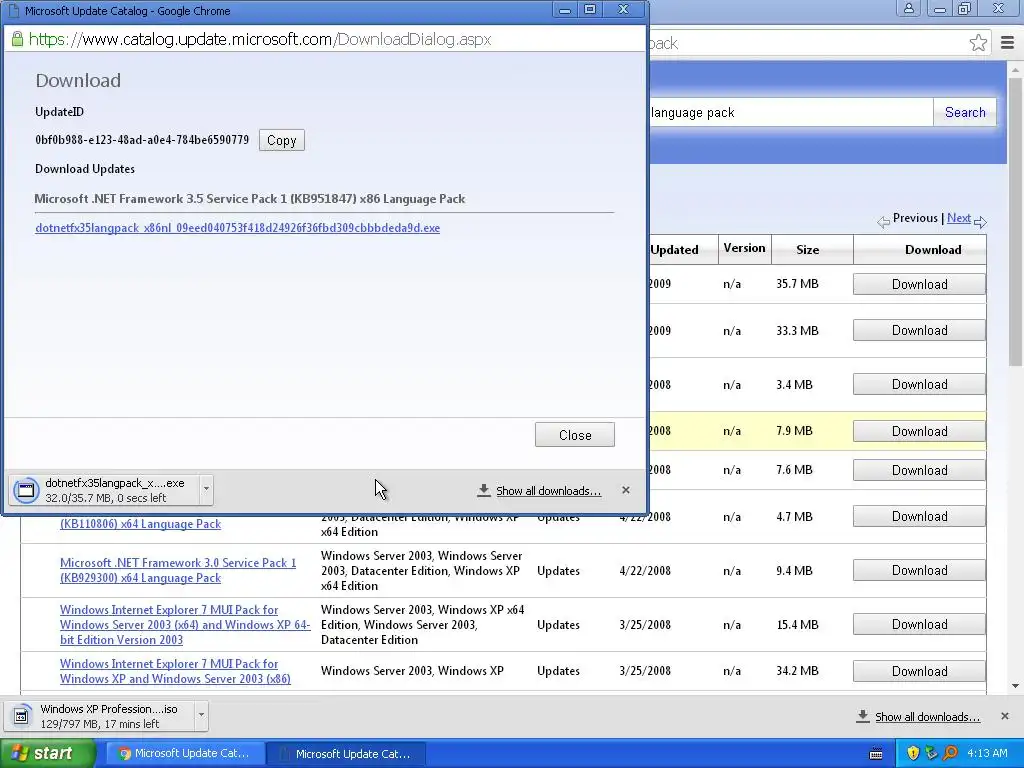Expand the dotnetfx35langpack download options arrow
The width and height of the screenshot is (1024, 768).
(x=206, y=489)
